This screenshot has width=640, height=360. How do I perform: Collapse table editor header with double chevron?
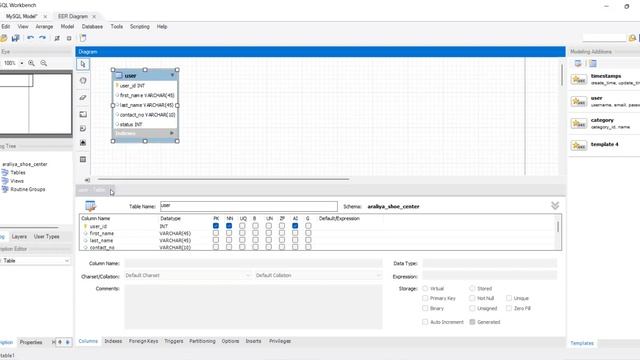[555, 205]
